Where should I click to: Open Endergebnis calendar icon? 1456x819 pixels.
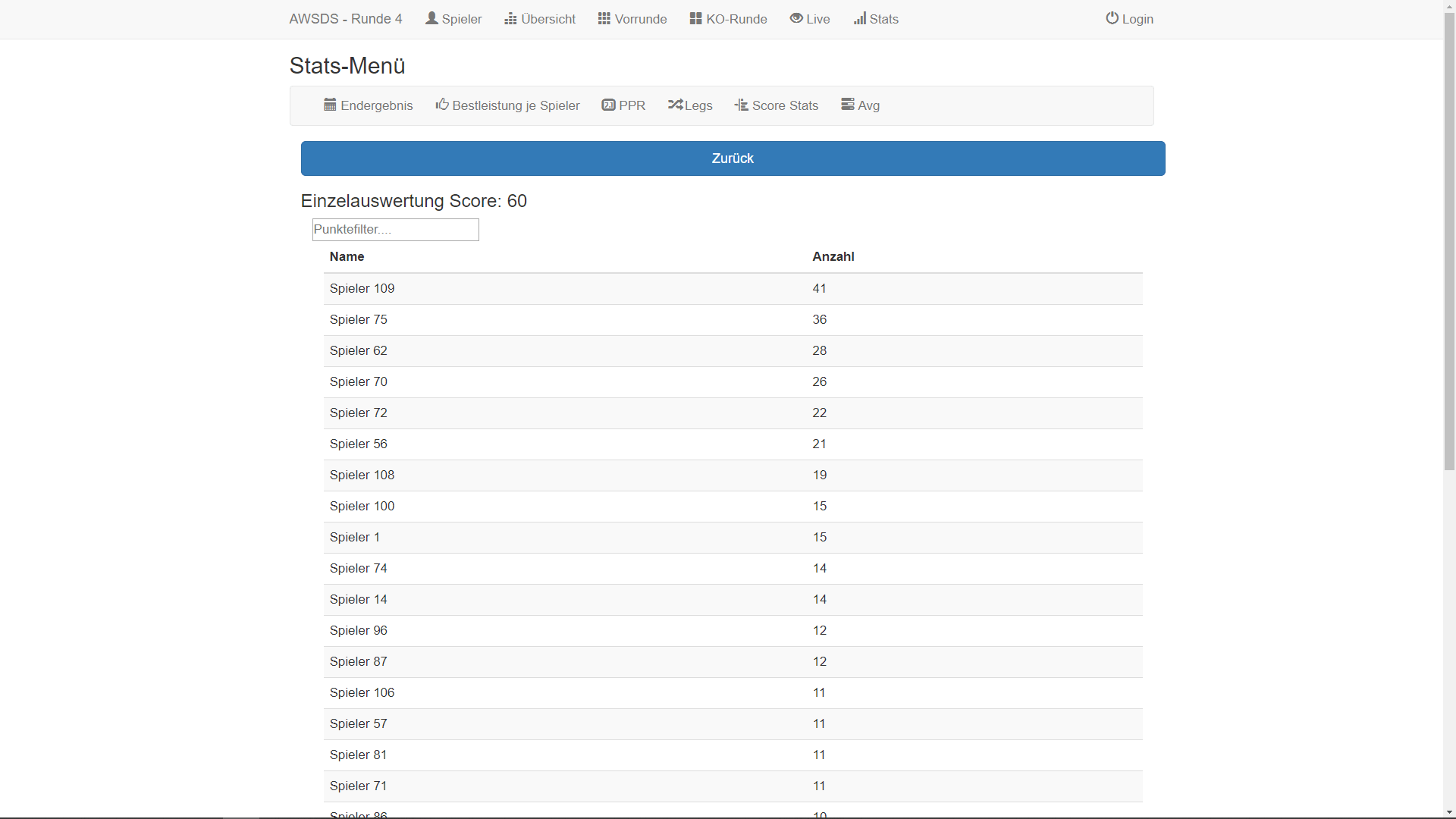(330, 105)
